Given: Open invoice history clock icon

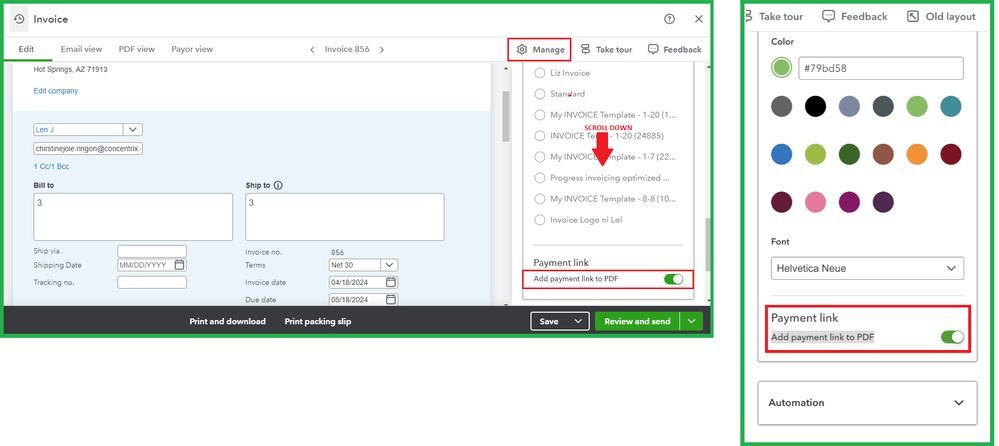Looking at the screenshot, I should (19, 19).
